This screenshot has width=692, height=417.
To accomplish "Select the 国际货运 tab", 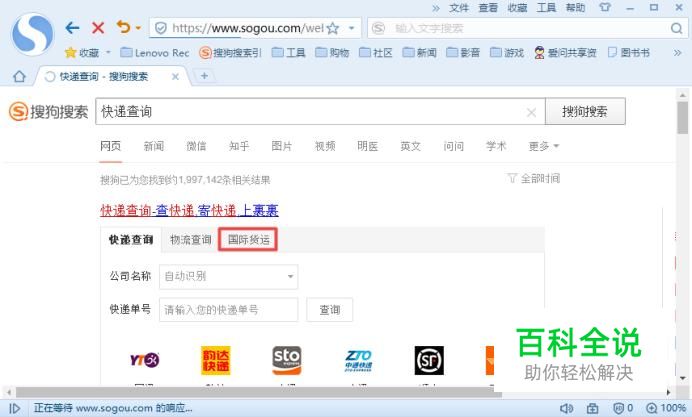I will (x=248, y=240).
